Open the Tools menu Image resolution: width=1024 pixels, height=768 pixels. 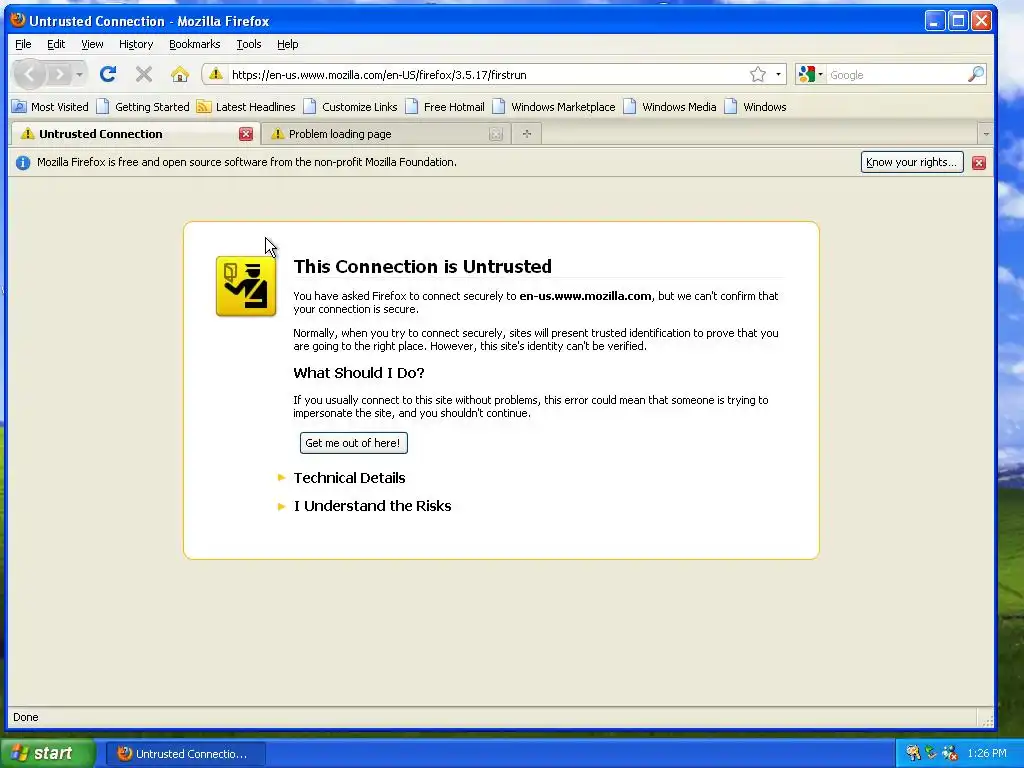pyautogui.click(x=249, y=44)
